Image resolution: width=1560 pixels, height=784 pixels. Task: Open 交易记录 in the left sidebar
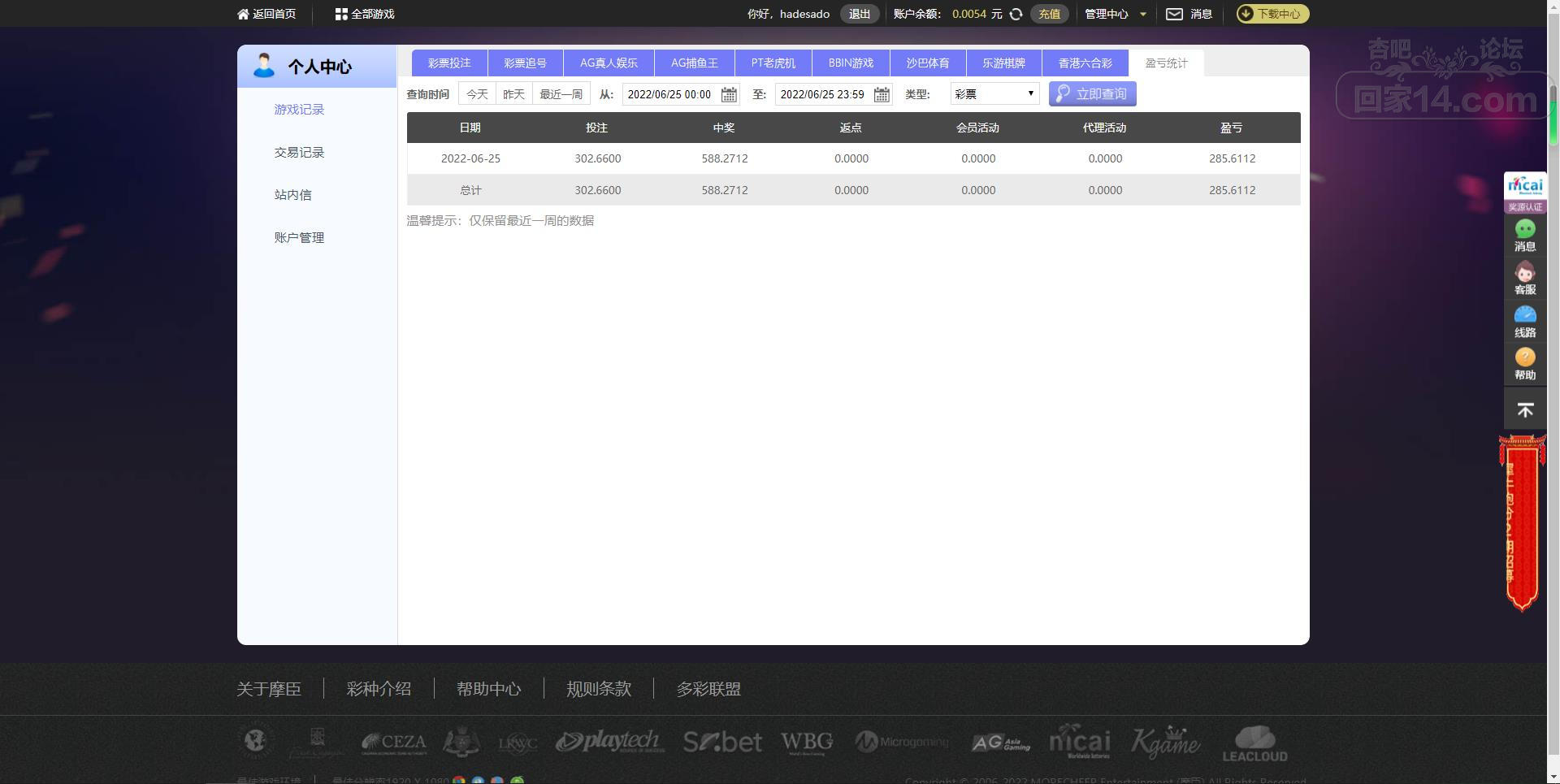pos(299,153)
